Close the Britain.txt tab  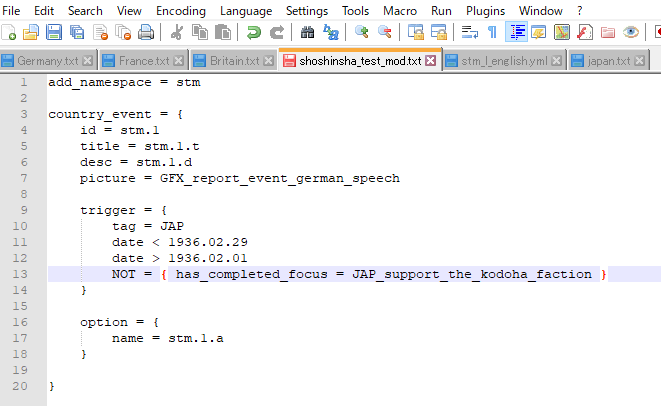click(x=269, y=61)
